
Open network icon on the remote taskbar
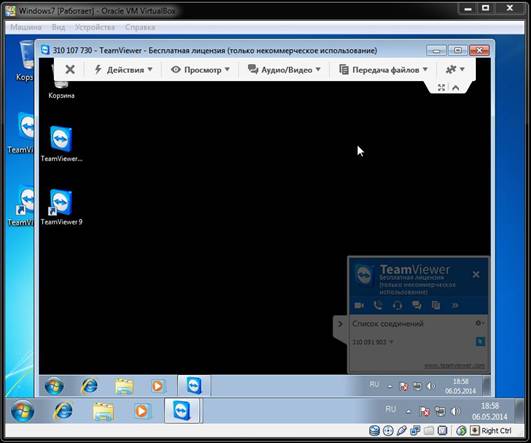coord(417,386)
